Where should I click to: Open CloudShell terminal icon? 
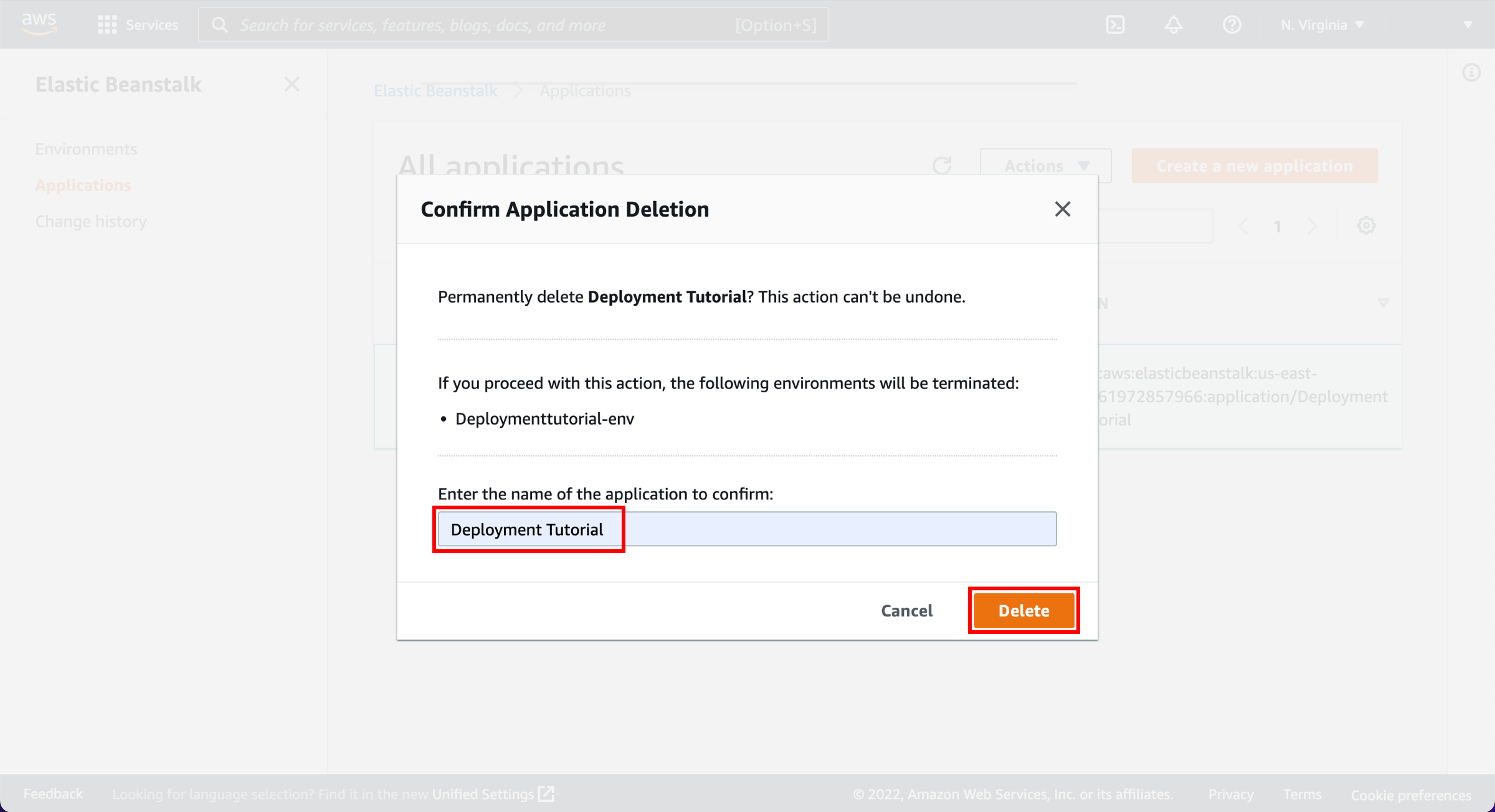(1115, 25)
